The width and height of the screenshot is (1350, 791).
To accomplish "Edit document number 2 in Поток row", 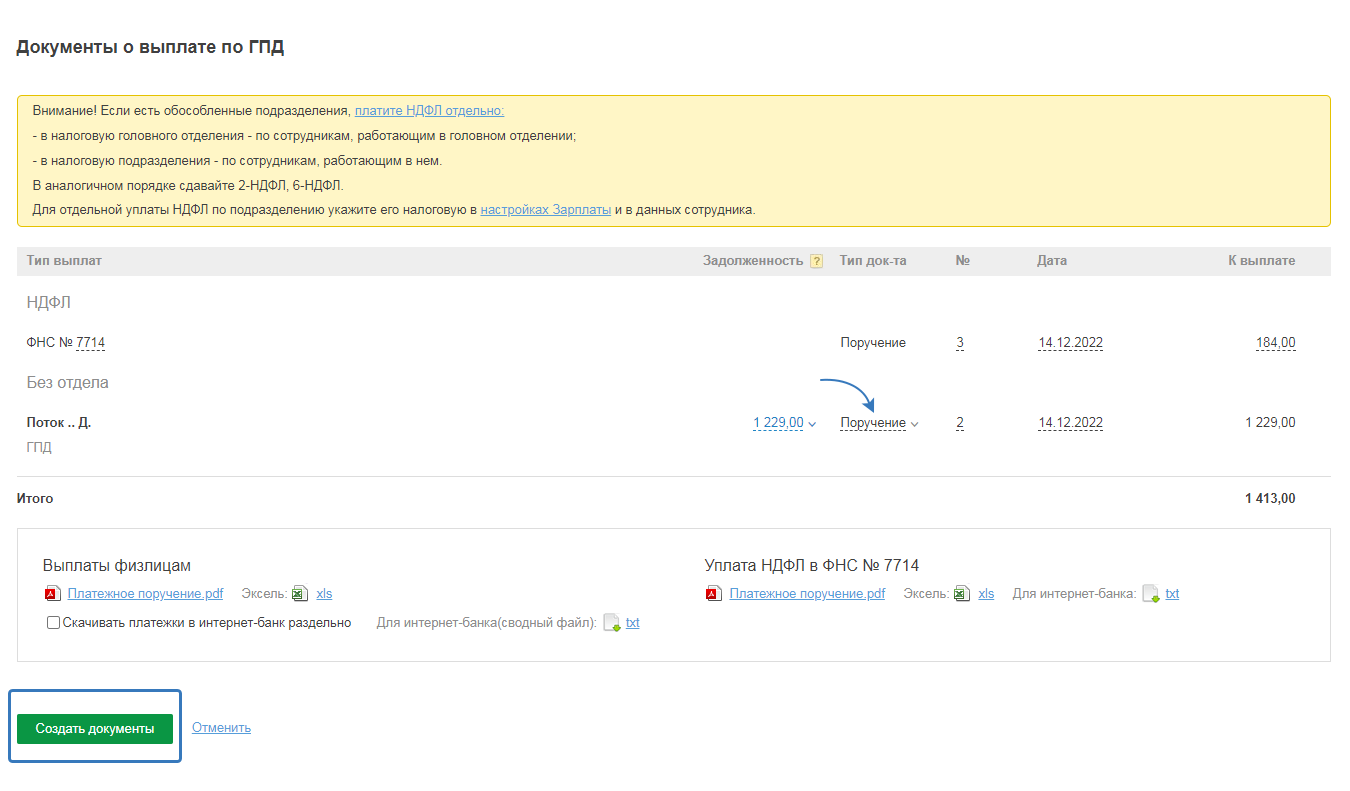I will (x=960, y=423).
